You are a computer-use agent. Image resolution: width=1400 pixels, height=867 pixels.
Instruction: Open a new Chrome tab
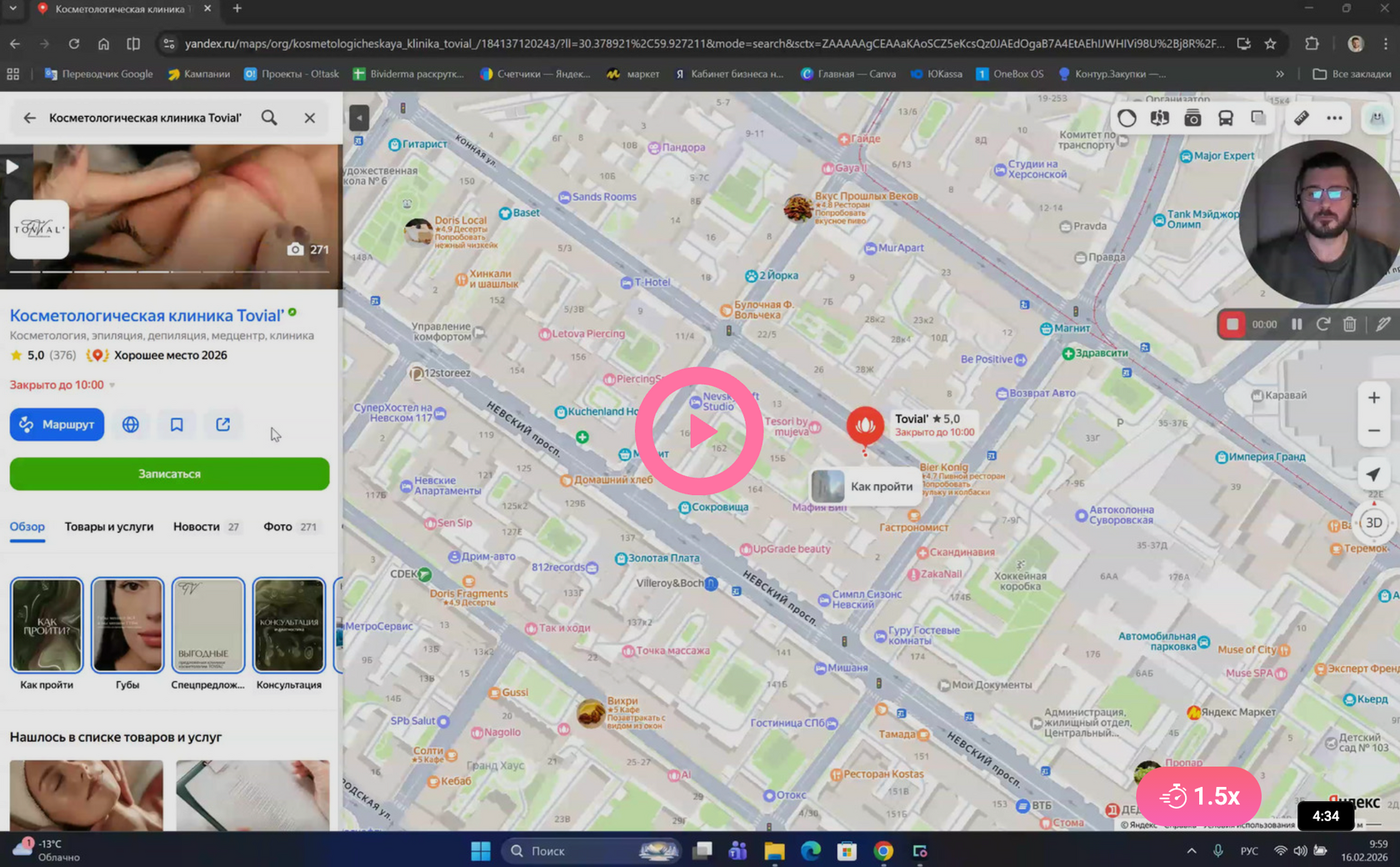tap(237, 9)
